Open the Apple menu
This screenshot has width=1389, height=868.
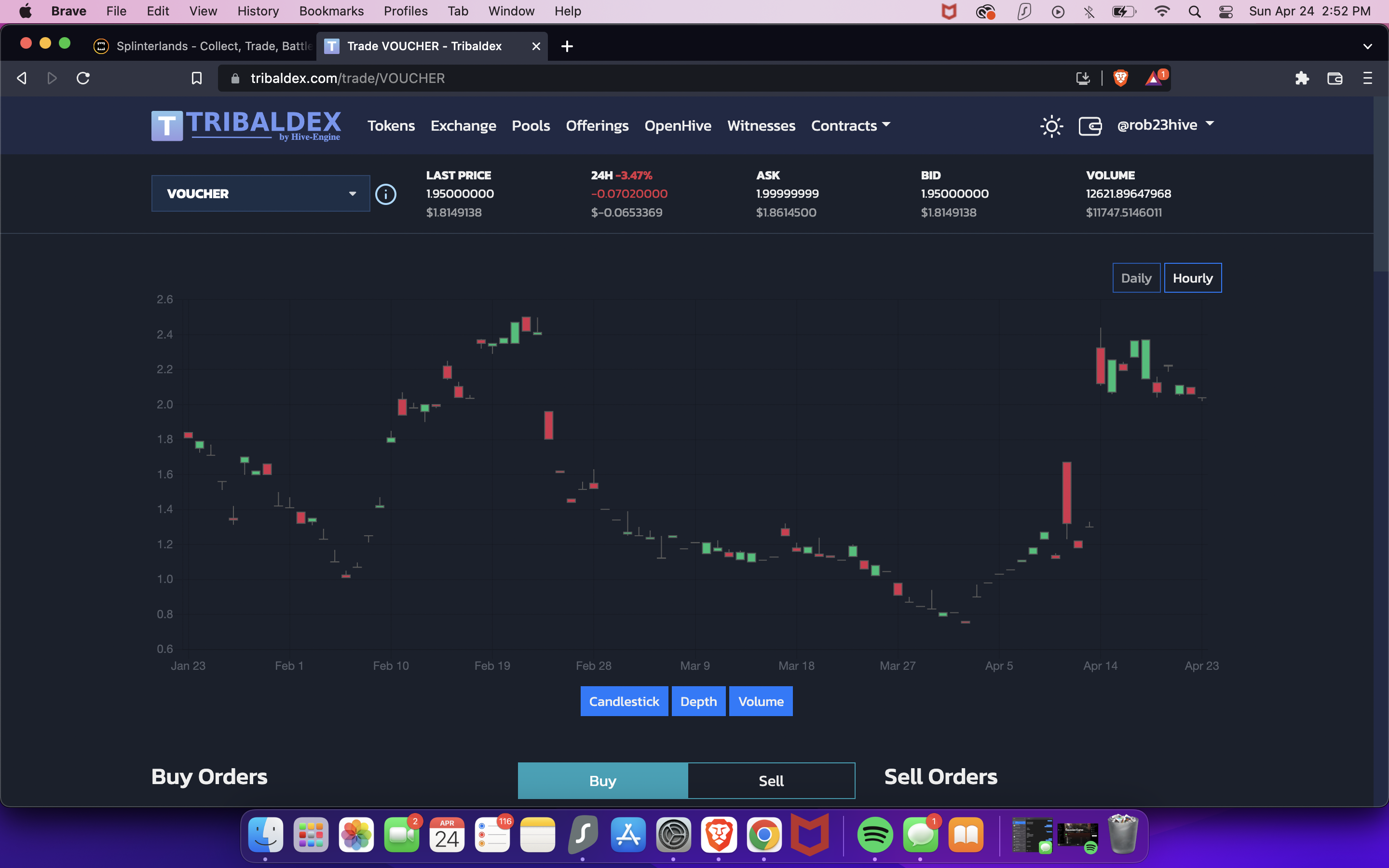[25, 11]
